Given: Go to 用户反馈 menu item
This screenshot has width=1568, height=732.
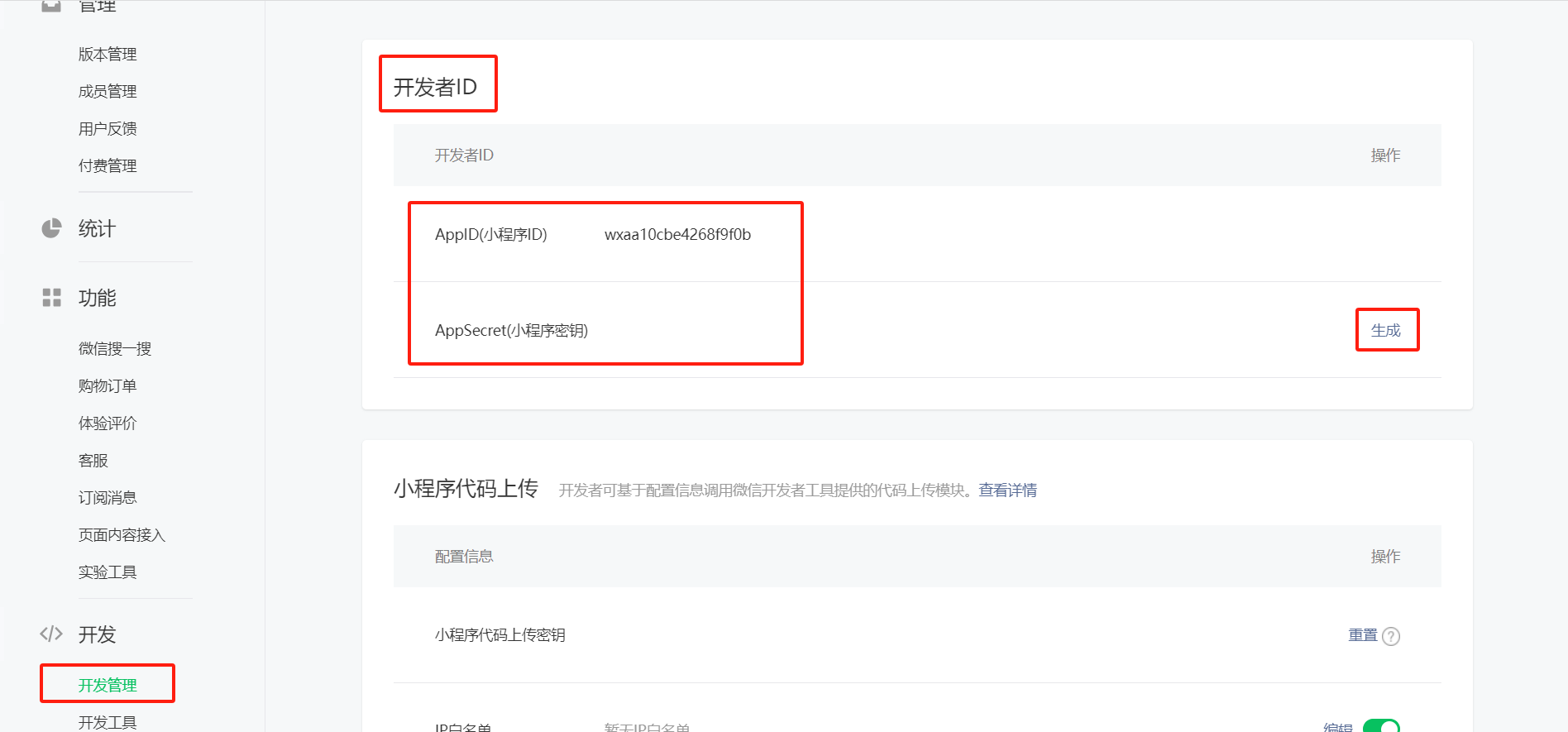Looking at the screenshot, I should pos(108,129).
